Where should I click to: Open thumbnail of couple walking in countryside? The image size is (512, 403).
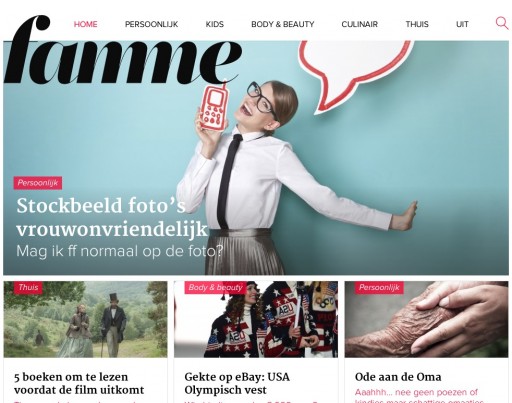pos(86,319)
